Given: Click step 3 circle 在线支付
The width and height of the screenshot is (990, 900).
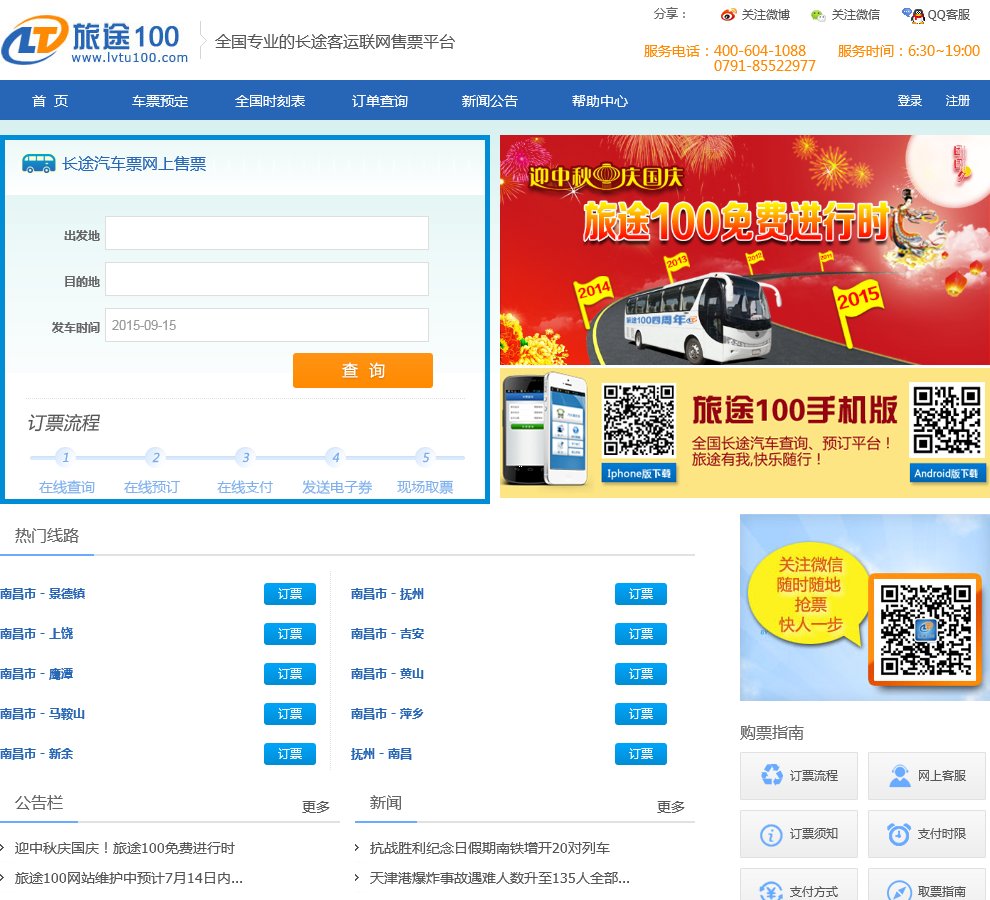Looking at the screenshot, I should [x=246, y=457].
